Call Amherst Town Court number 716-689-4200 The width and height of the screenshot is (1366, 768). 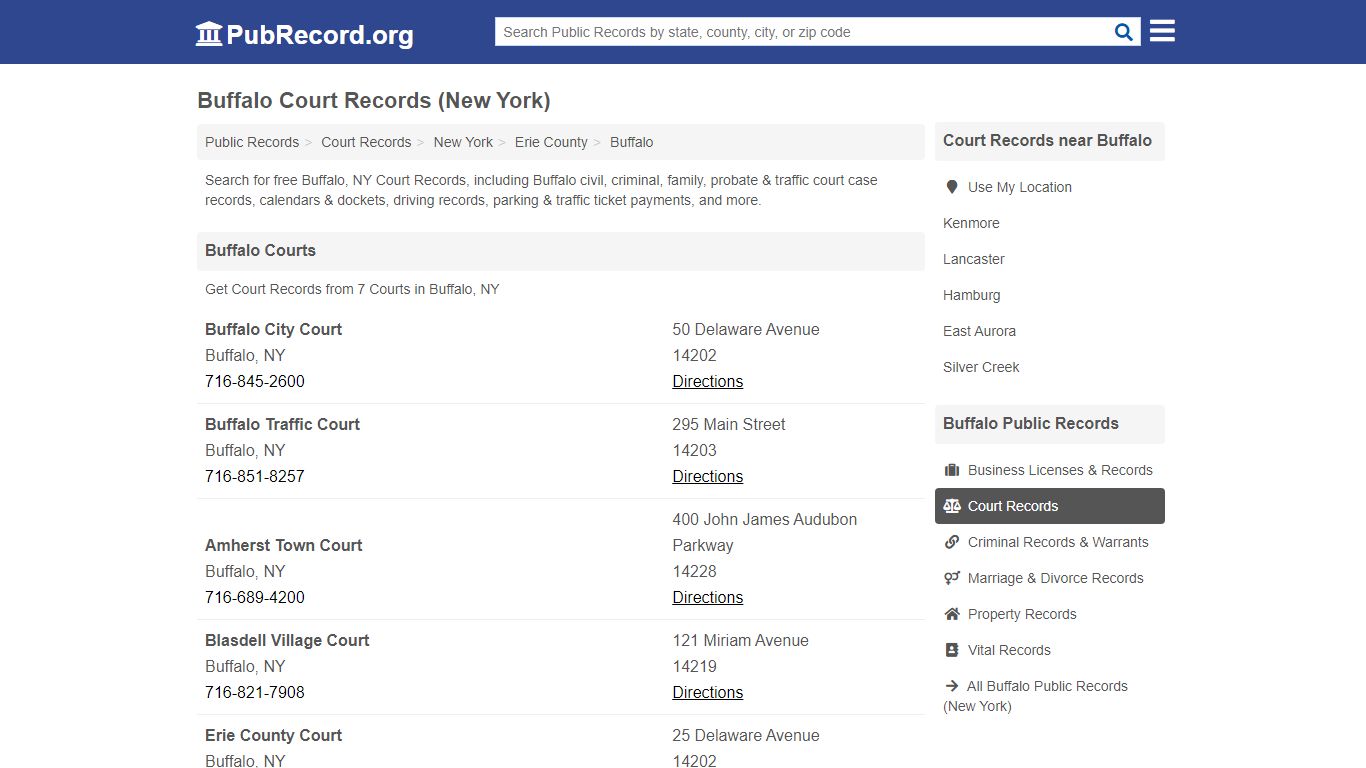pyautogui.click(x=255, y=597)
